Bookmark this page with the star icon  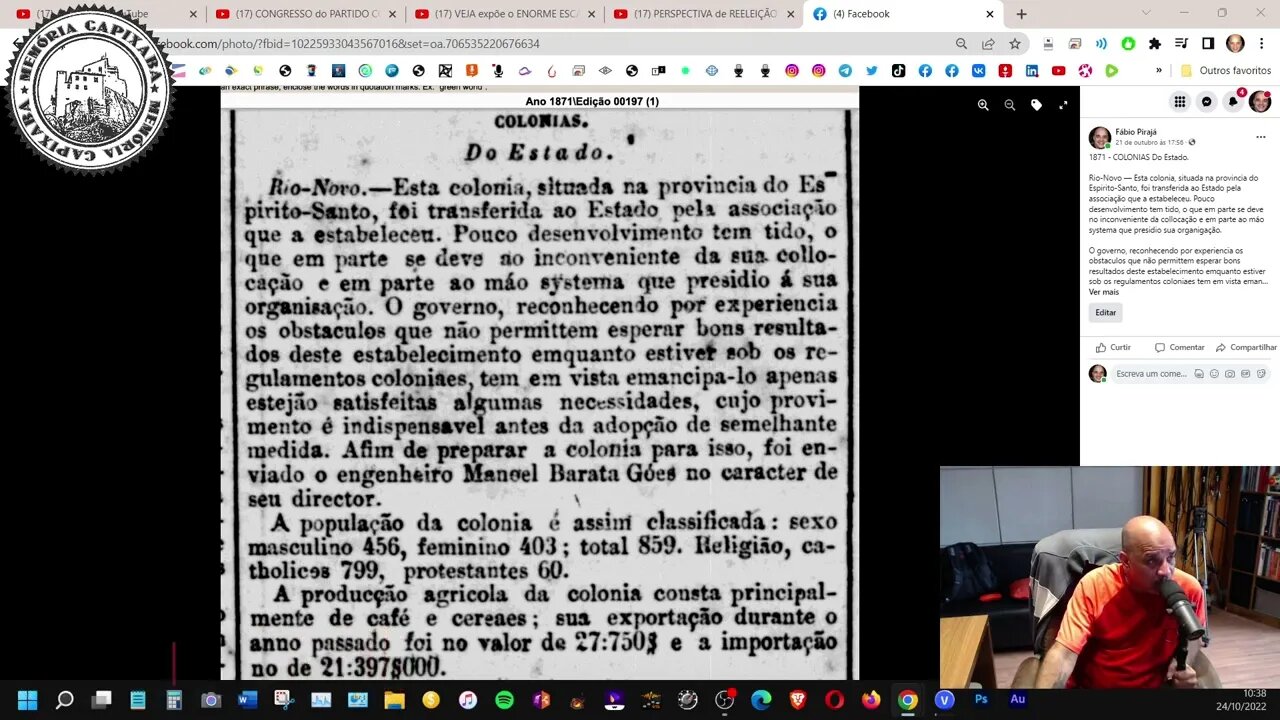click(1015, 44)
